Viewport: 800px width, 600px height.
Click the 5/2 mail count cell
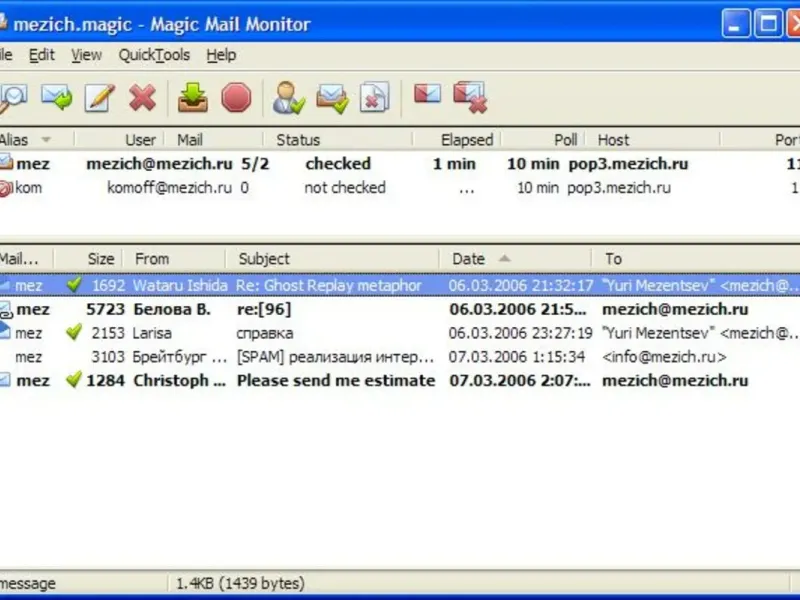pyautogui.click(x=255, y=164)
